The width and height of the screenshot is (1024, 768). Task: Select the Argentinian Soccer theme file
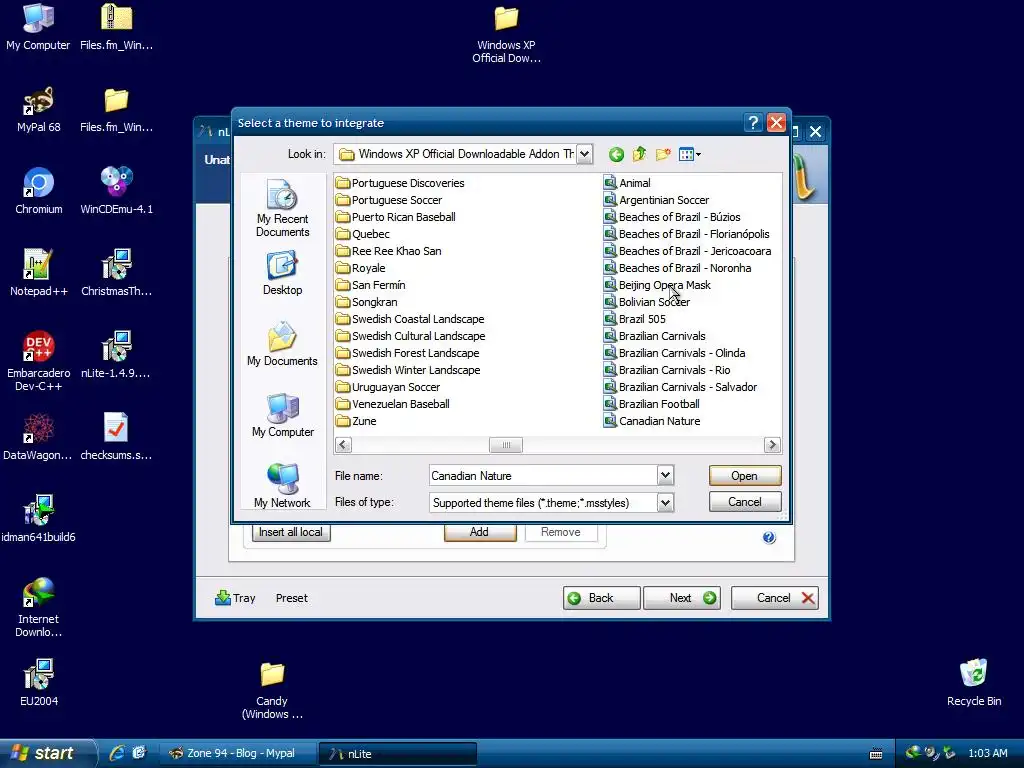[x=656, y=200]
